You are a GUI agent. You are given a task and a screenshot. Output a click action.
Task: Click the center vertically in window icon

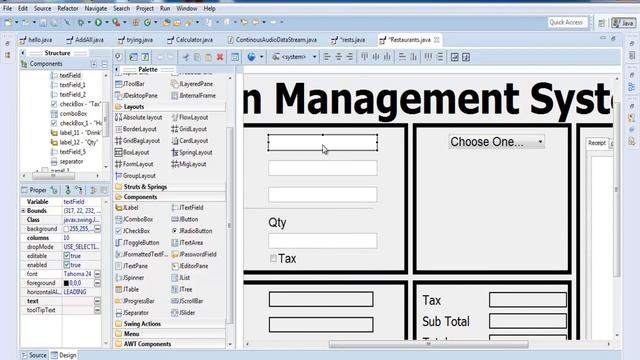point(466,57)
